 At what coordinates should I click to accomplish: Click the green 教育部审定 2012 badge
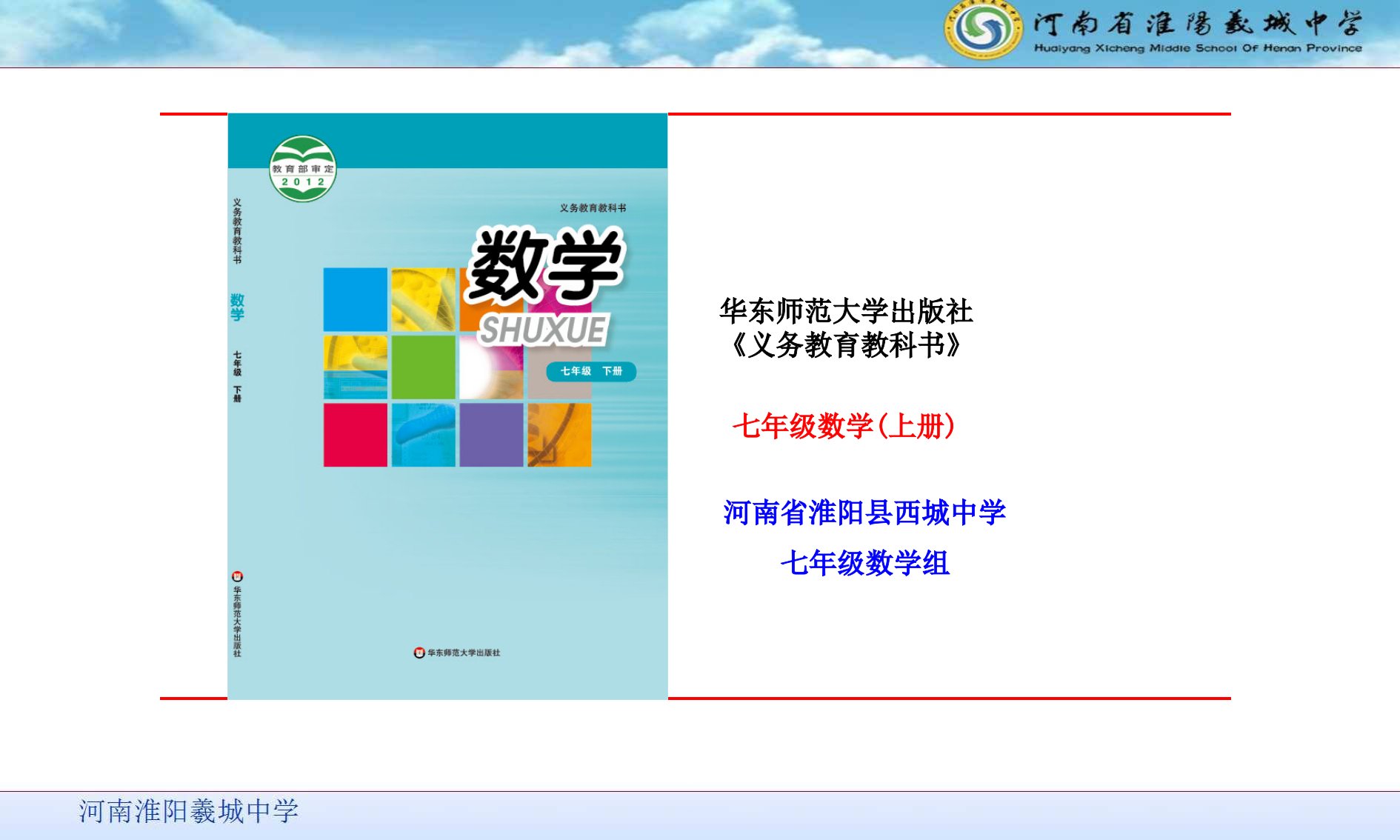[302, 169]
